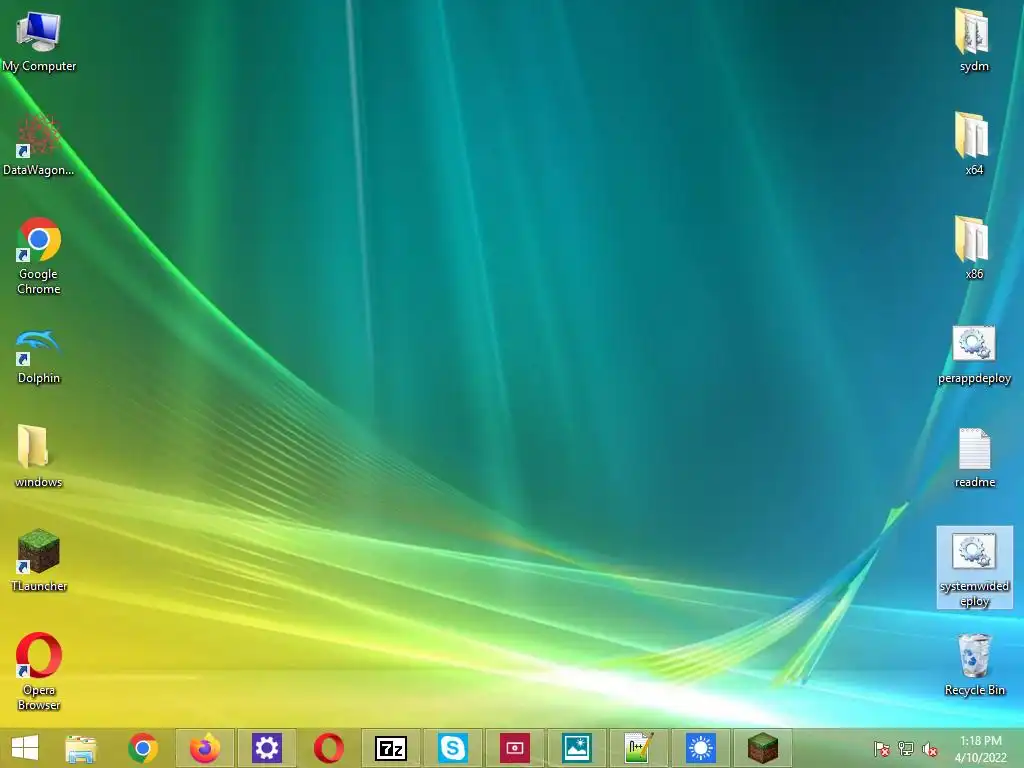Select the My Computer desktop icon
1024x768 pixels.
[x=39, y=41]
